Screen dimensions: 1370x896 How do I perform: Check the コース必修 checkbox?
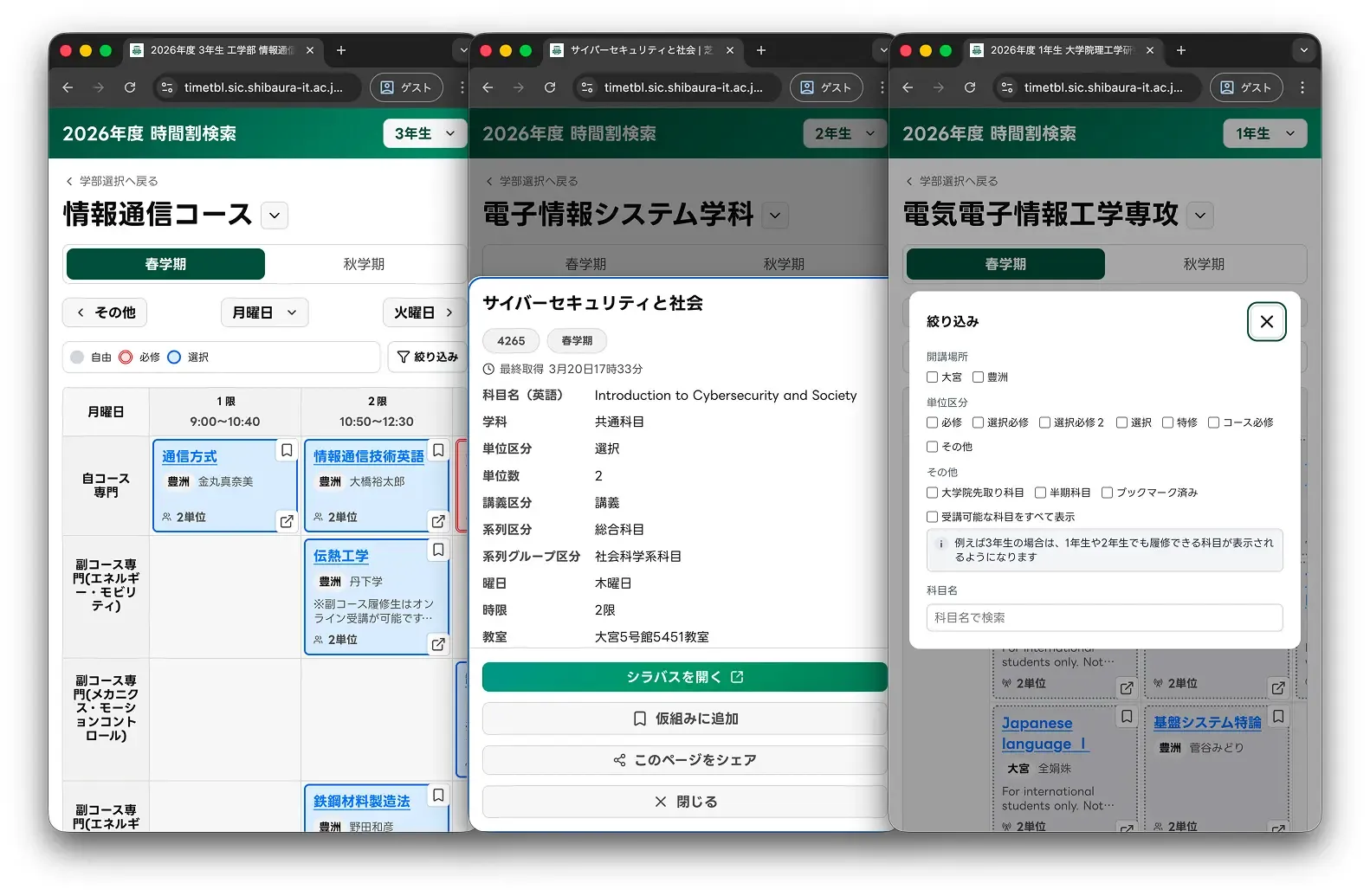1213,422
